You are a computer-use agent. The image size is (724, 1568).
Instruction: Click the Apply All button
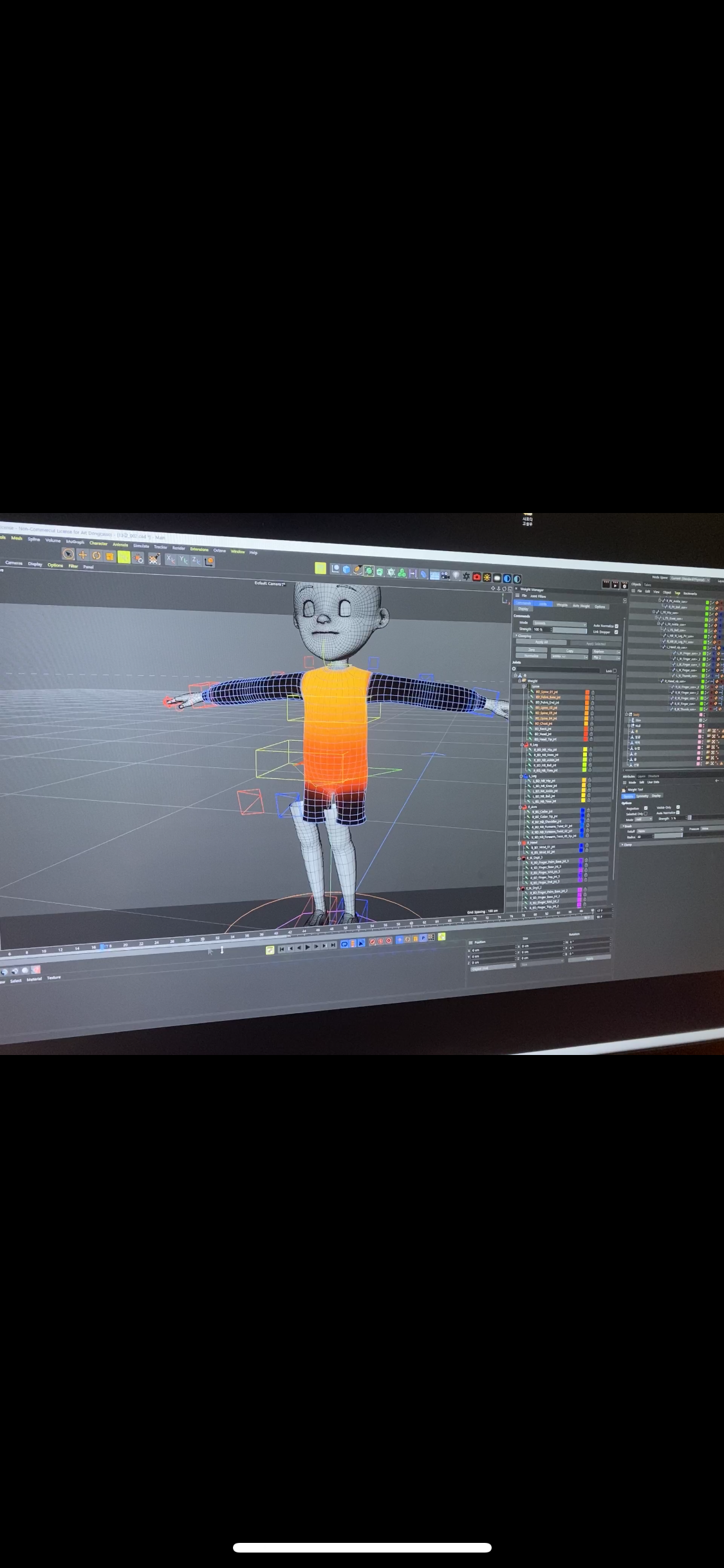click(x=541, y=642)
